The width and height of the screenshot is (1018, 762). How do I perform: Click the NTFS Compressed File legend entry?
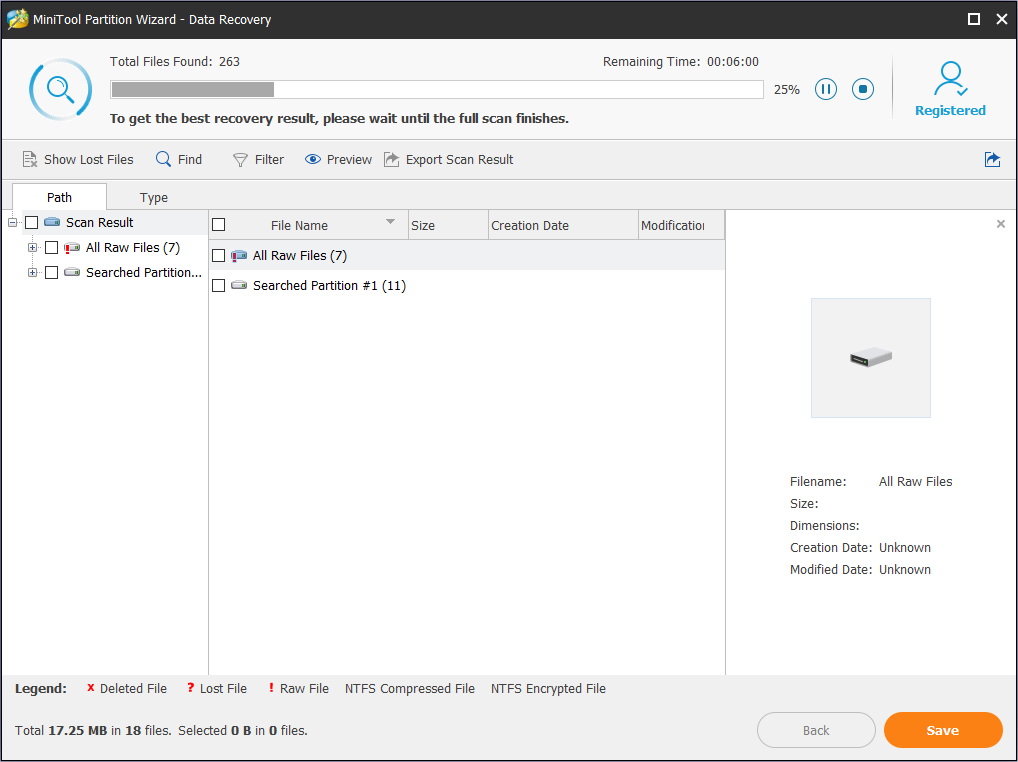tap(410, 689)
